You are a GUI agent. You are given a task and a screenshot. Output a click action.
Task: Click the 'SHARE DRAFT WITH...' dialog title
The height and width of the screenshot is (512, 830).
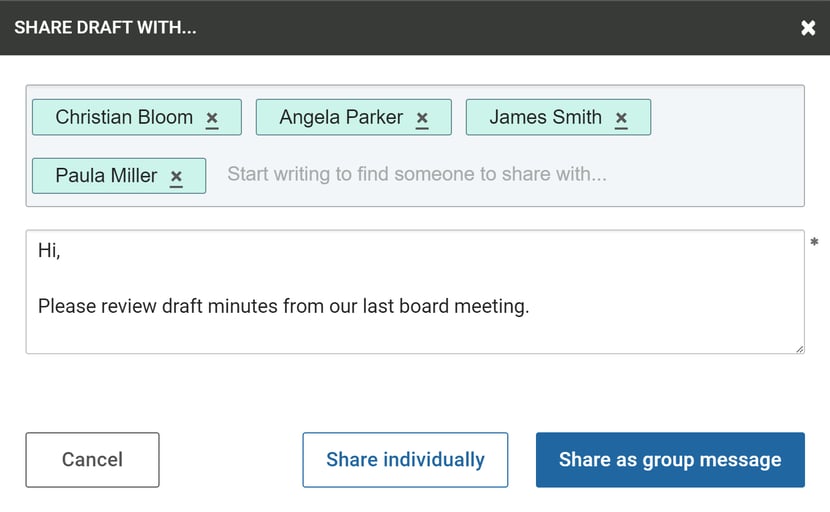coord(105,28)
